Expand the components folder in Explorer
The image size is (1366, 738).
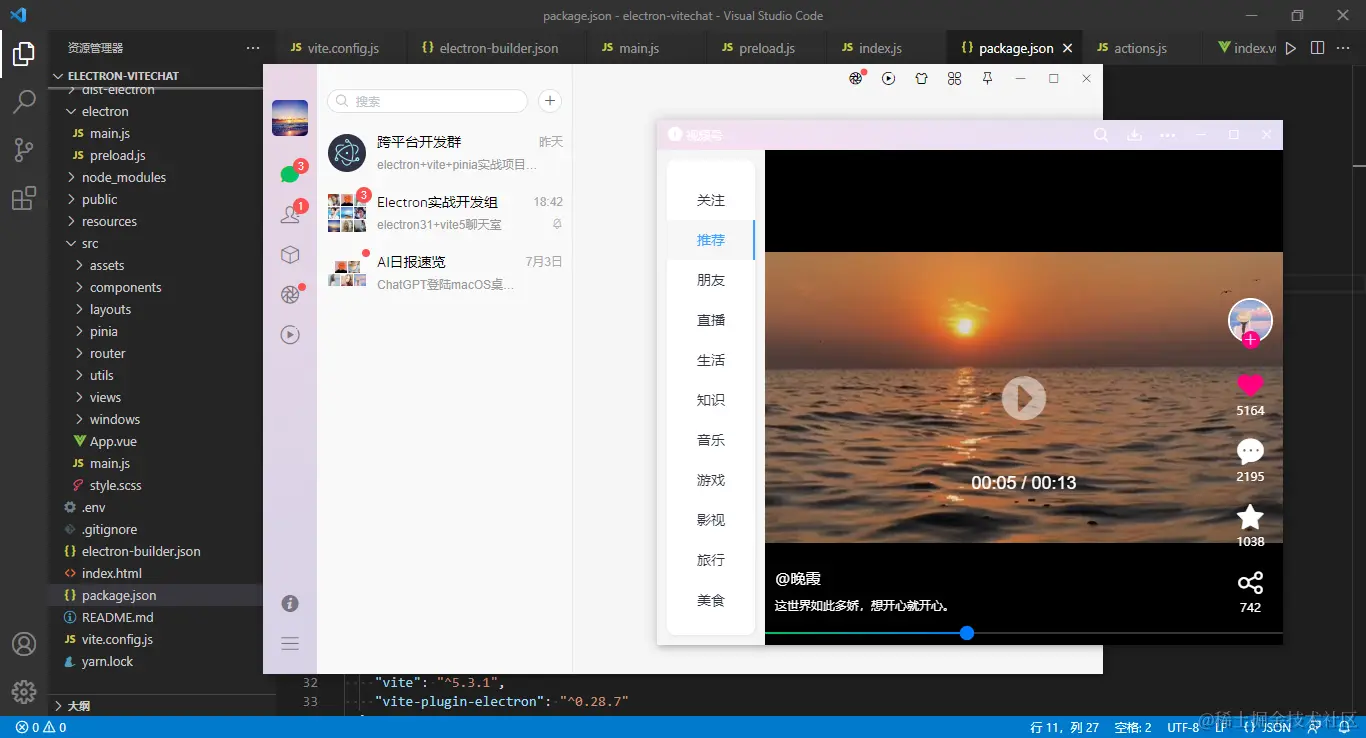(x=123, y=287)
